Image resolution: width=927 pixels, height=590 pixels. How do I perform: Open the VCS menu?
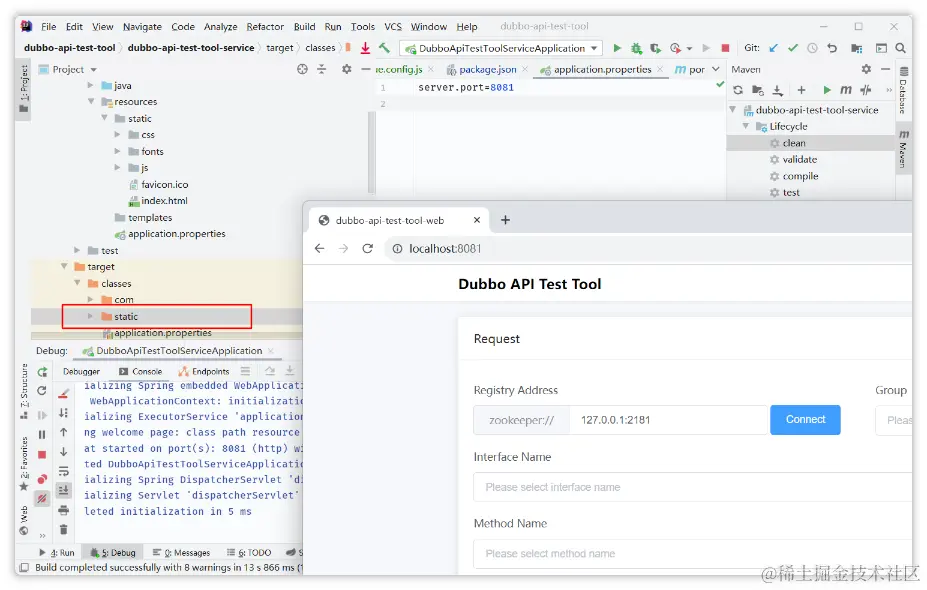tap(393, 27)
